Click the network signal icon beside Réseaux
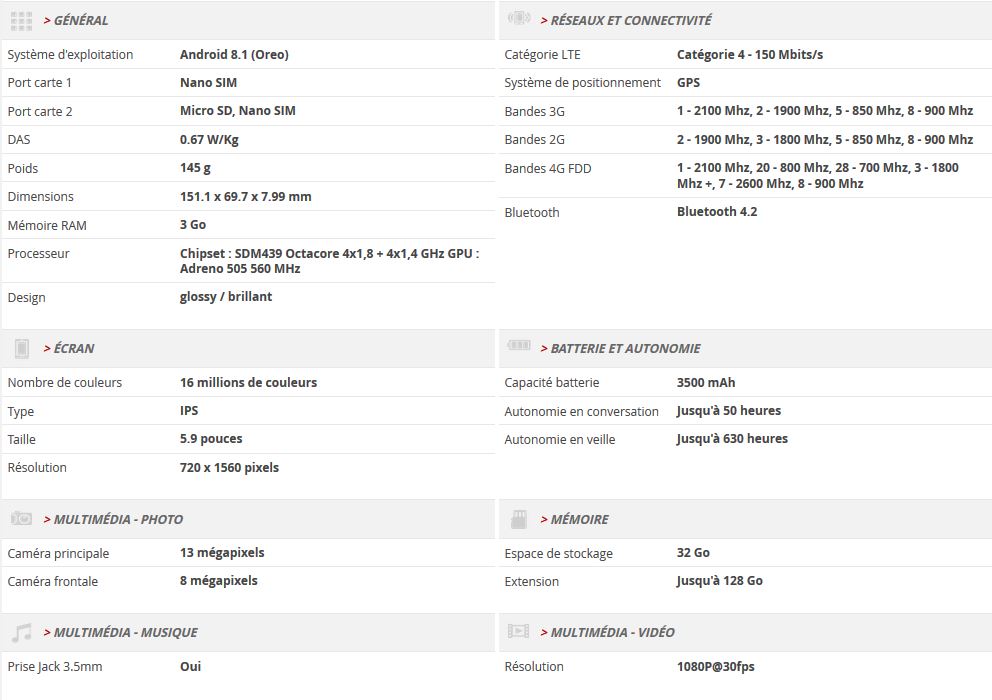 coord(519,18)
